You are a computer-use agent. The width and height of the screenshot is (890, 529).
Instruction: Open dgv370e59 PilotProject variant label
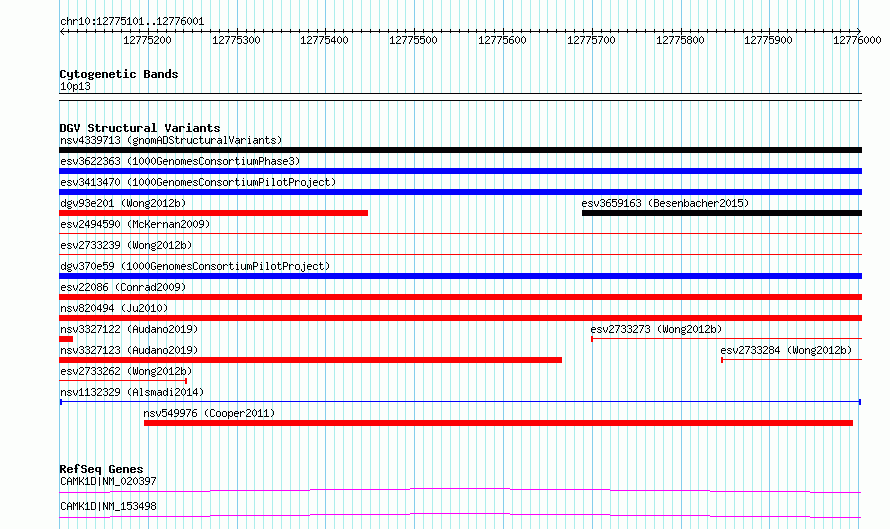(195, 266)
